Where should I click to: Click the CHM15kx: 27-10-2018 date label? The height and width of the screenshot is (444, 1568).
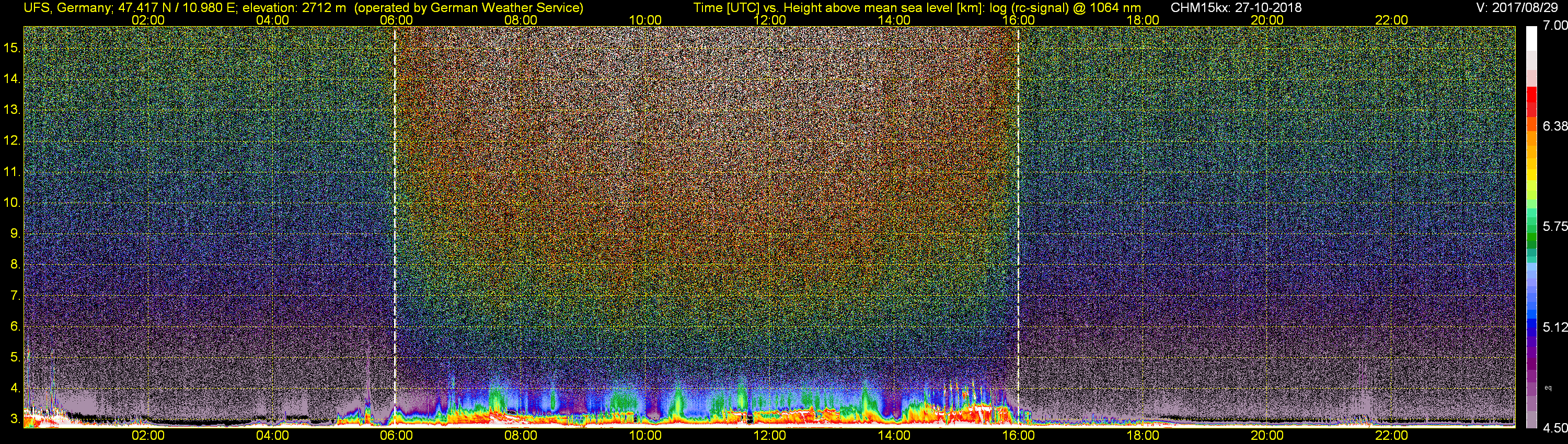click(x=1235, y=8)
